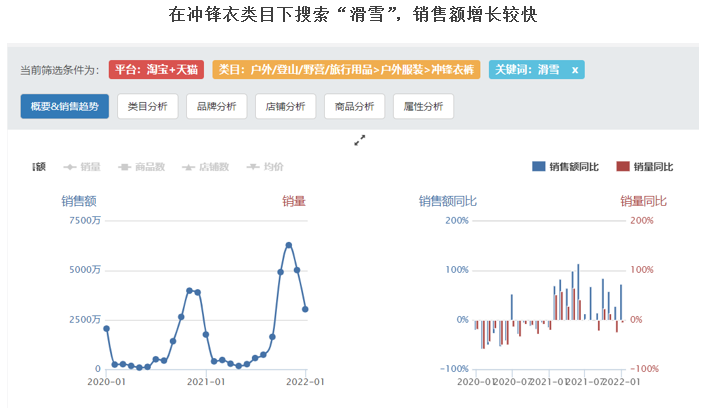Open the 店铺分析 tab
The image size is (724, 414).
(x=285, y=107)
